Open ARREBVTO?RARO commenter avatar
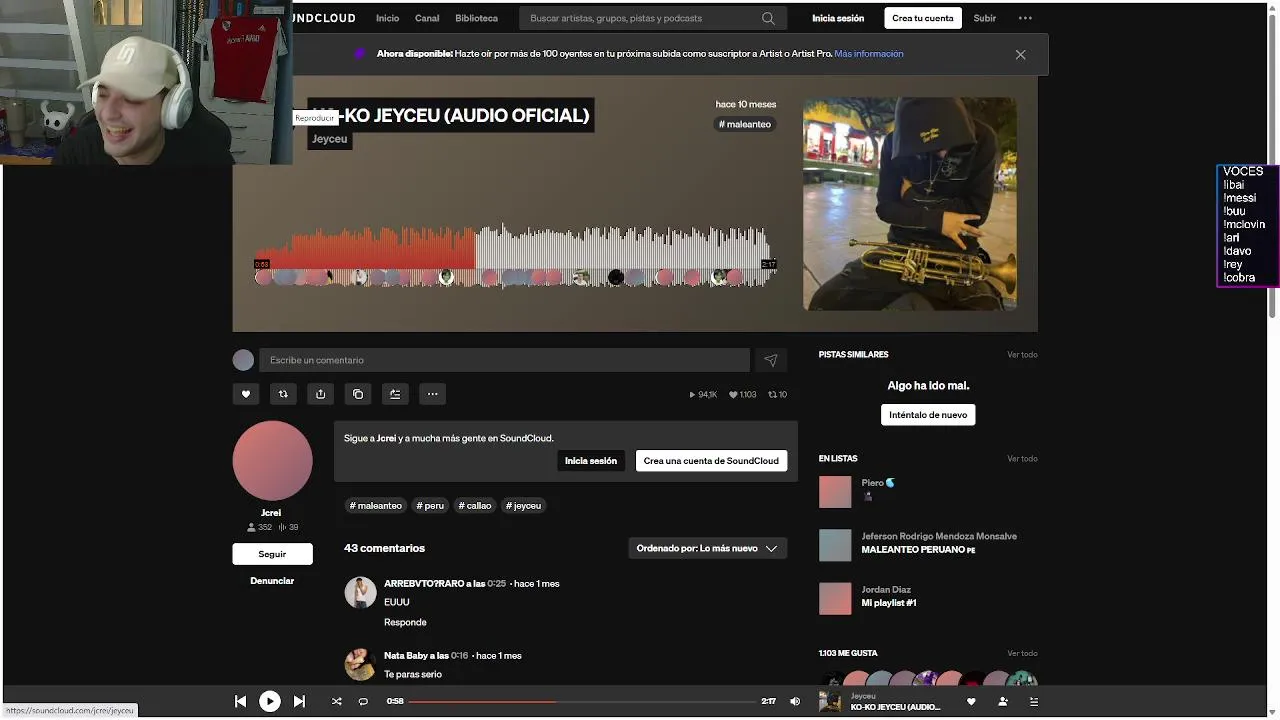This screenshot has width=1280, height=720. click(360, 592)
